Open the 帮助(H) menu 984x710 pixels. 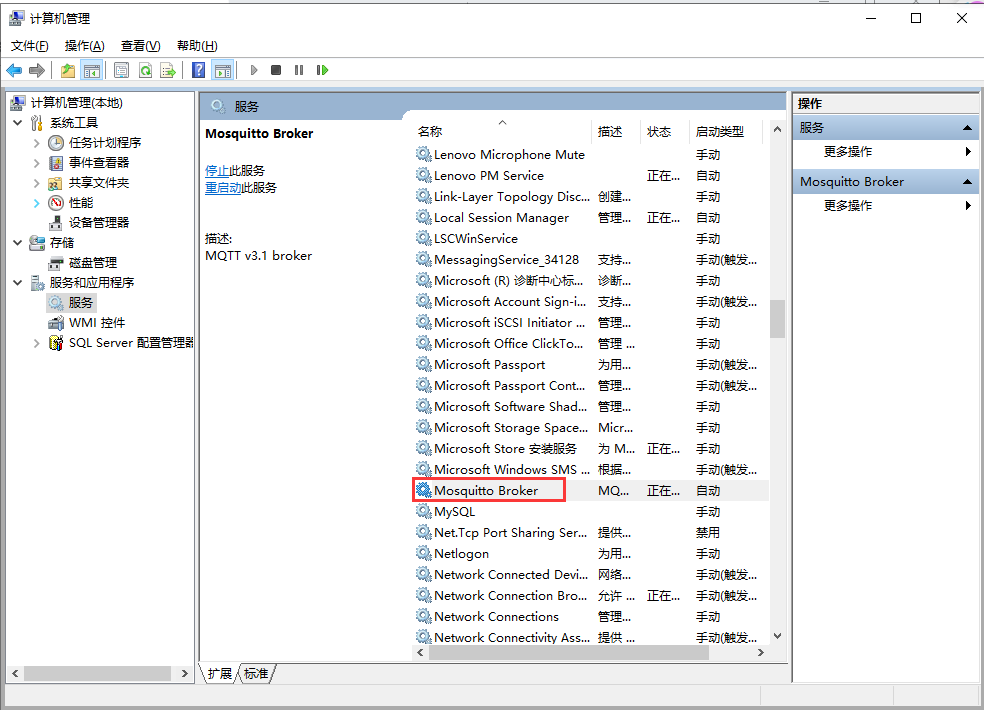pos(197,46)
